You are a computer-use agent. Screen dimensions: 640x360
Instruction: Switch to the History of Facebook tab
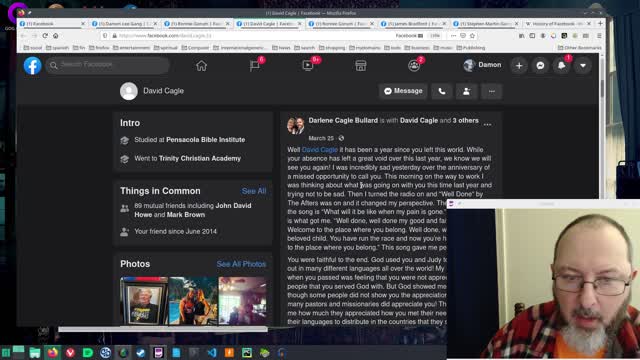tap(557, 24)
